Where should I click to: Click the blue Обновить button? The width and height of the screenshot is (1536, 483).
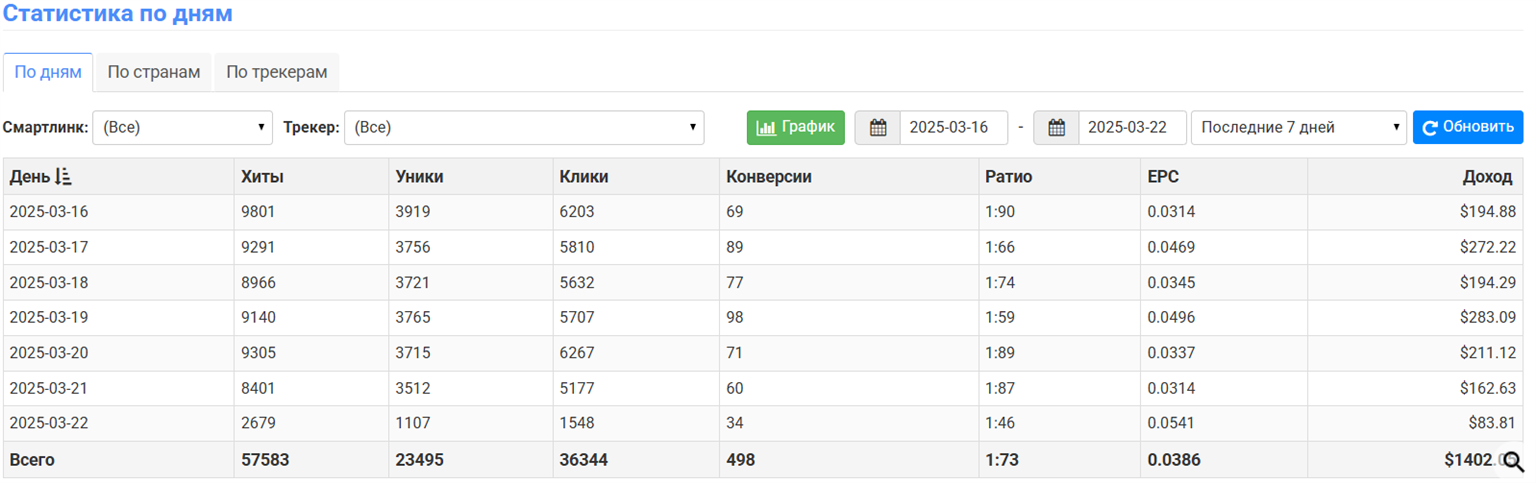pyautogui.click(x=1467, y=128)
